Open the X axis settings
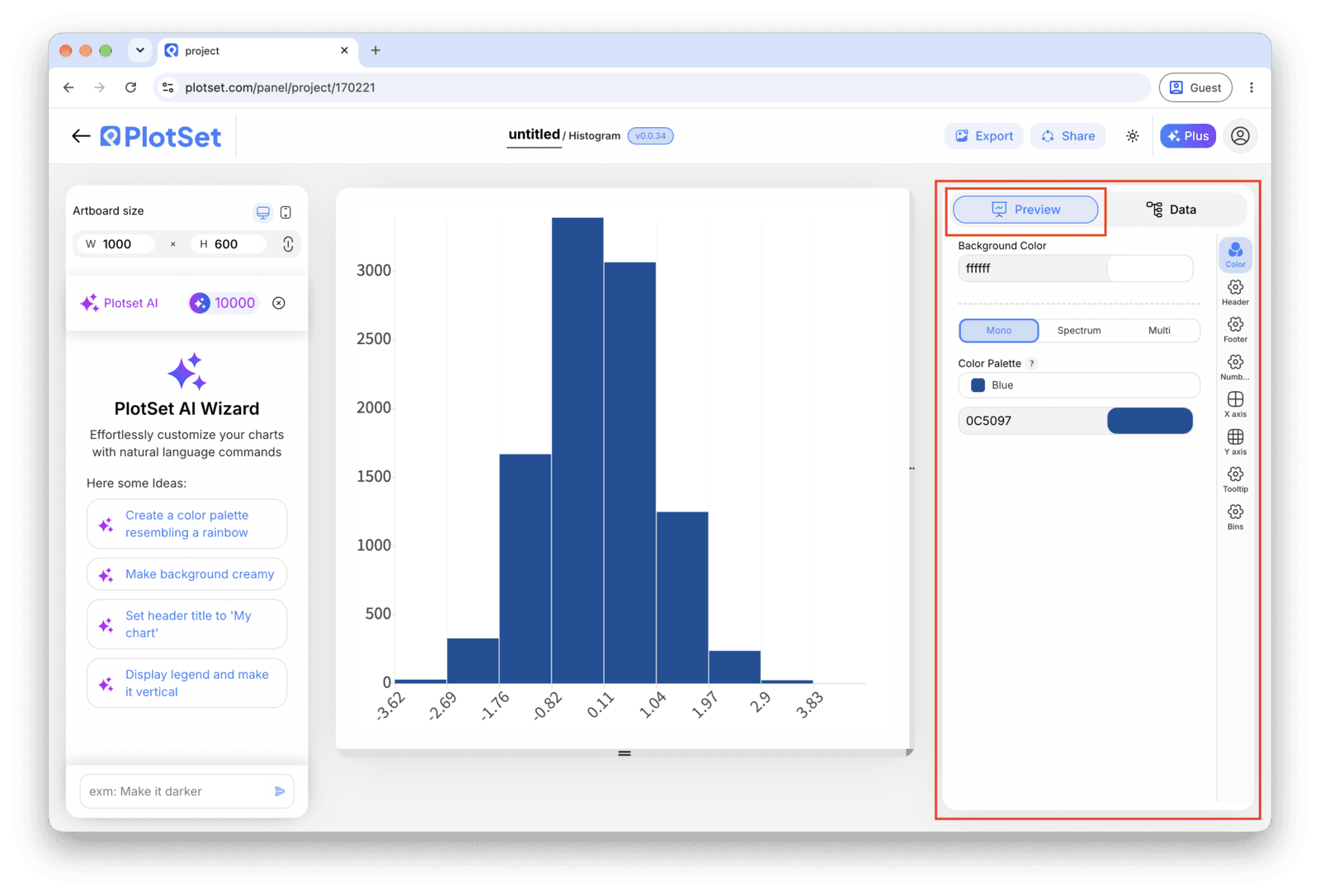 tap(1235, 404)
